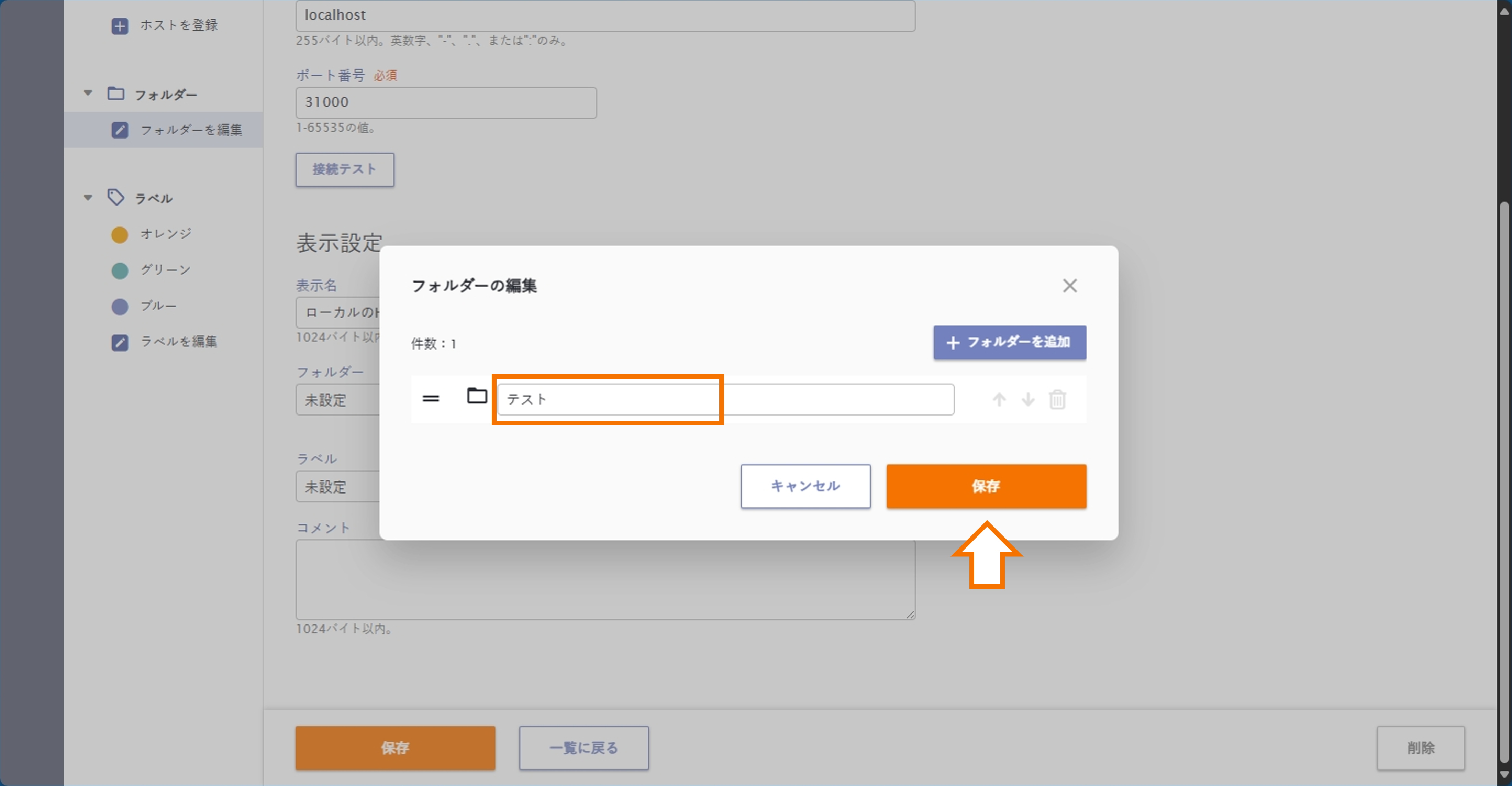Click the tag icon beside ラベル
Image resolution: width=1512 pixels, height=786 pixels.
115,197
